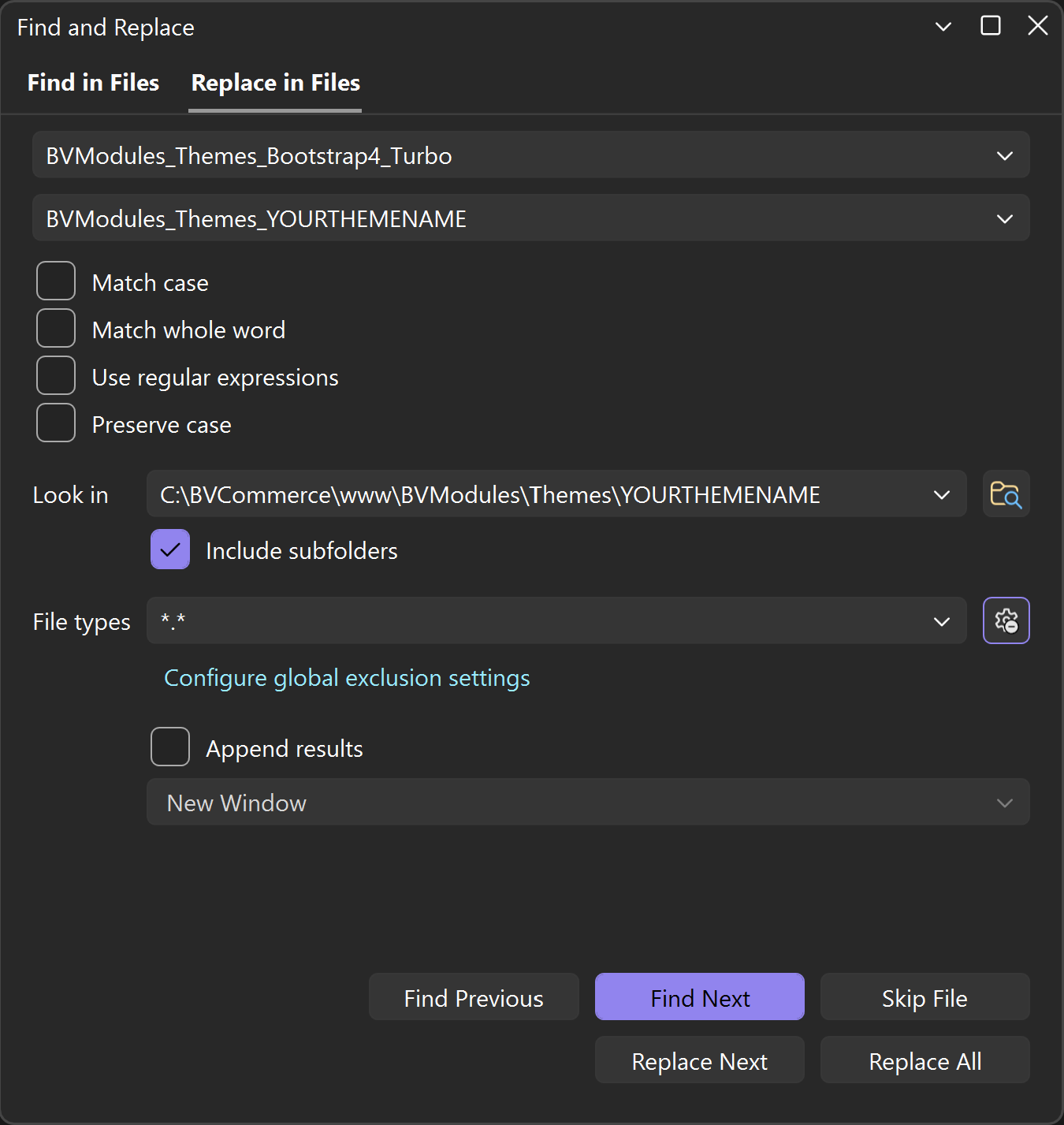1064x1125 pixels.
Task: Click the Match case label text
Action: 150,283
